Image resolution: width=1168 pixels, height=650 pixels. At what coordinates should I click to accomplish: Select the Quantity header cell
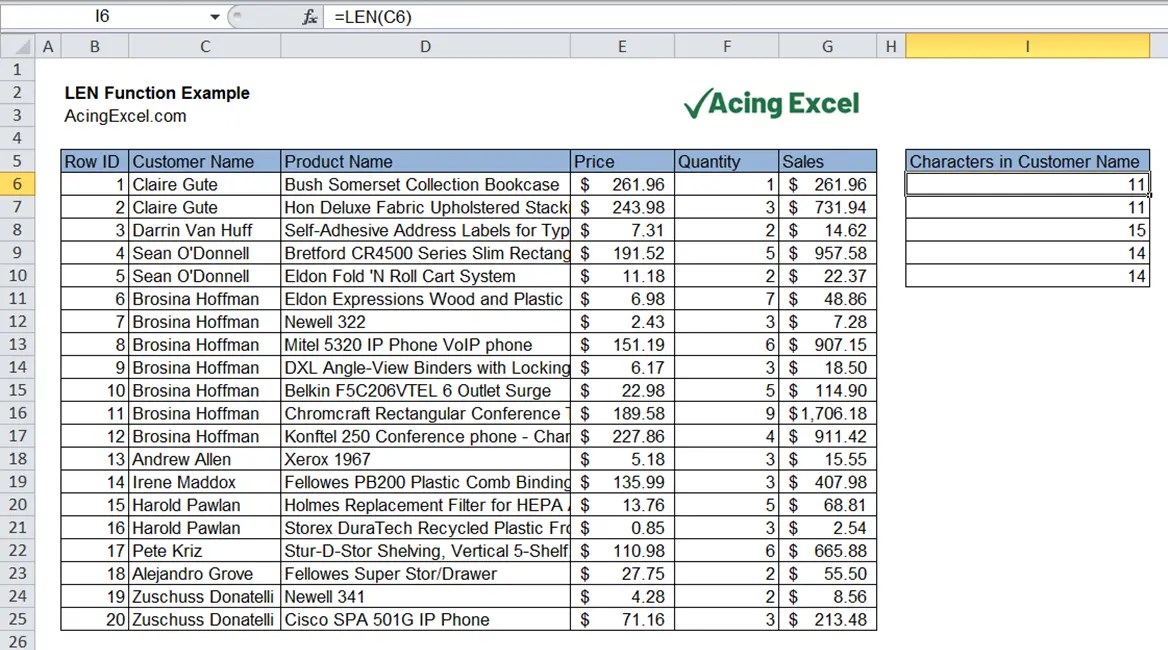click(727, 161)
